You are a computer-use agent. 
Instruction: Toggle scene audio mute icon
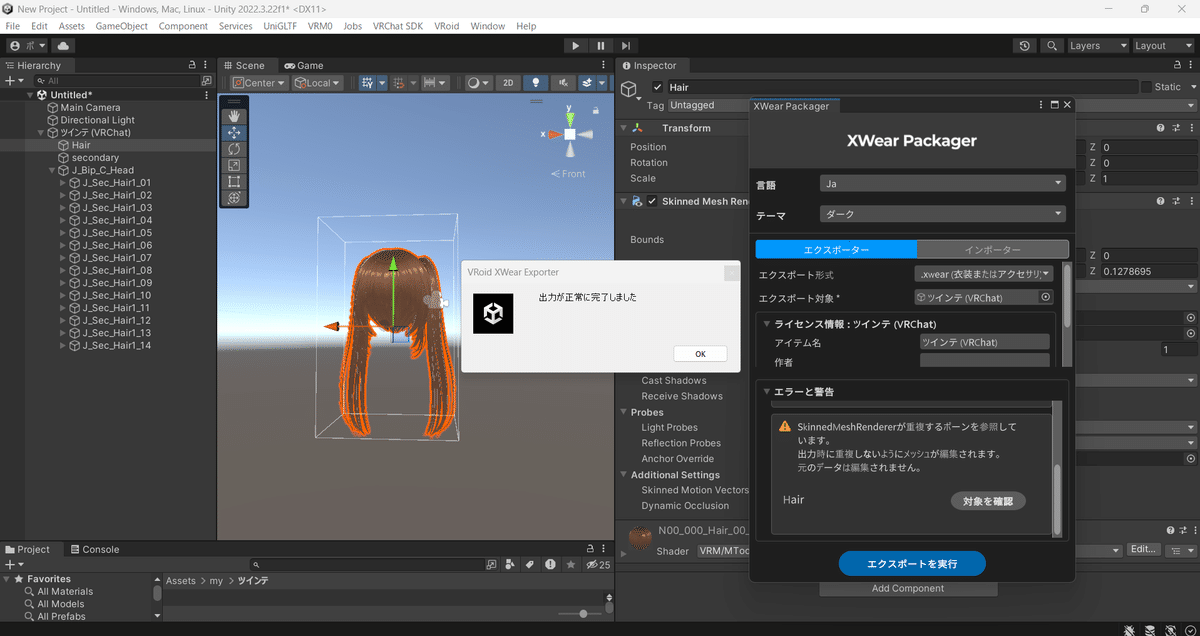562,83
